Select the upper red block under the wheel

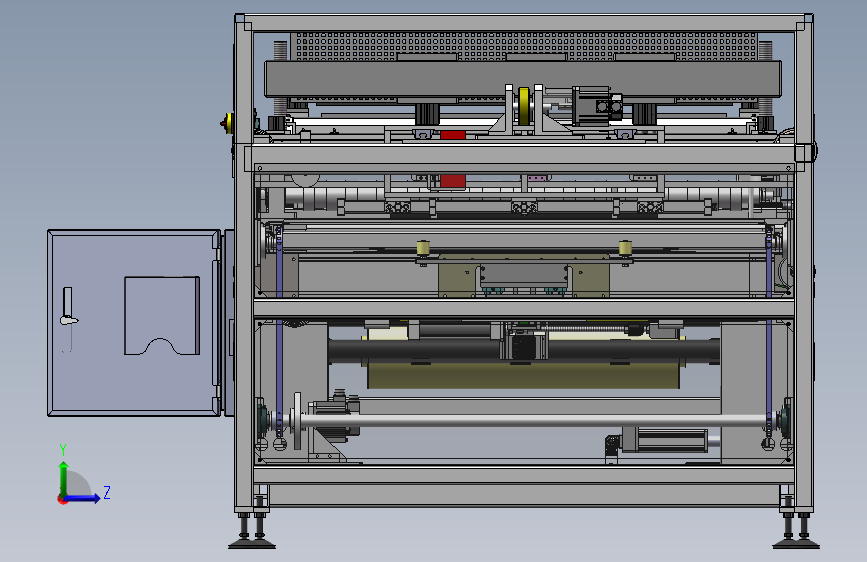453,135
